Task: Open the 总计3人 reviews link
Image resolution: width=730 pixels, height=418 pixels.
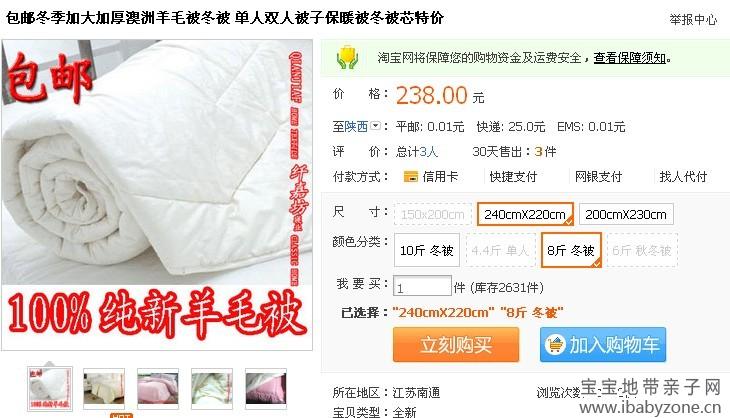Action: [417, 151]
